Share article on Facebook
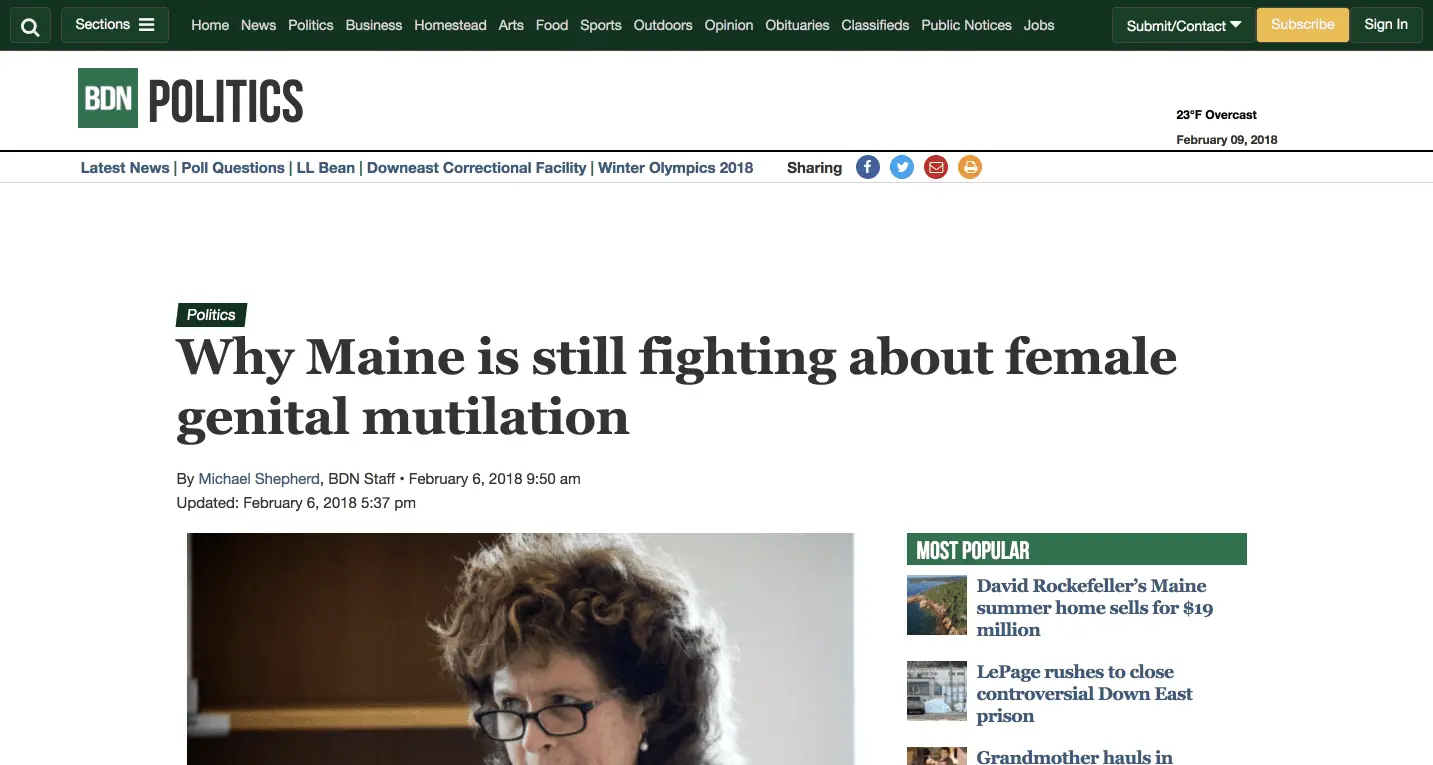This screenshot has height=765, width=1433. 868,168
